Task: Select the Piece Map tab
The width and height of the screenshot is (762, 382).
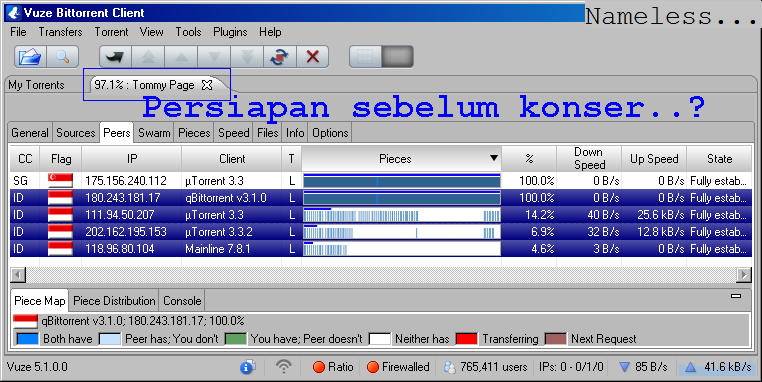Action: click(40, 301)
